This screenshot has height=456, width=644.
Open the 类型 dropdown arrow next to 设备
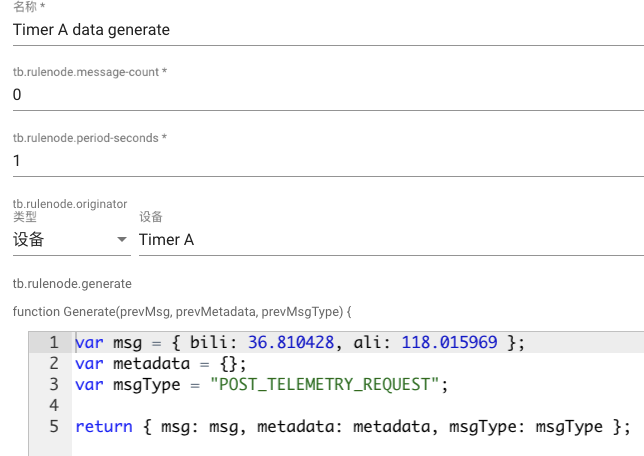pyautogui.click(x=122, y=240)
